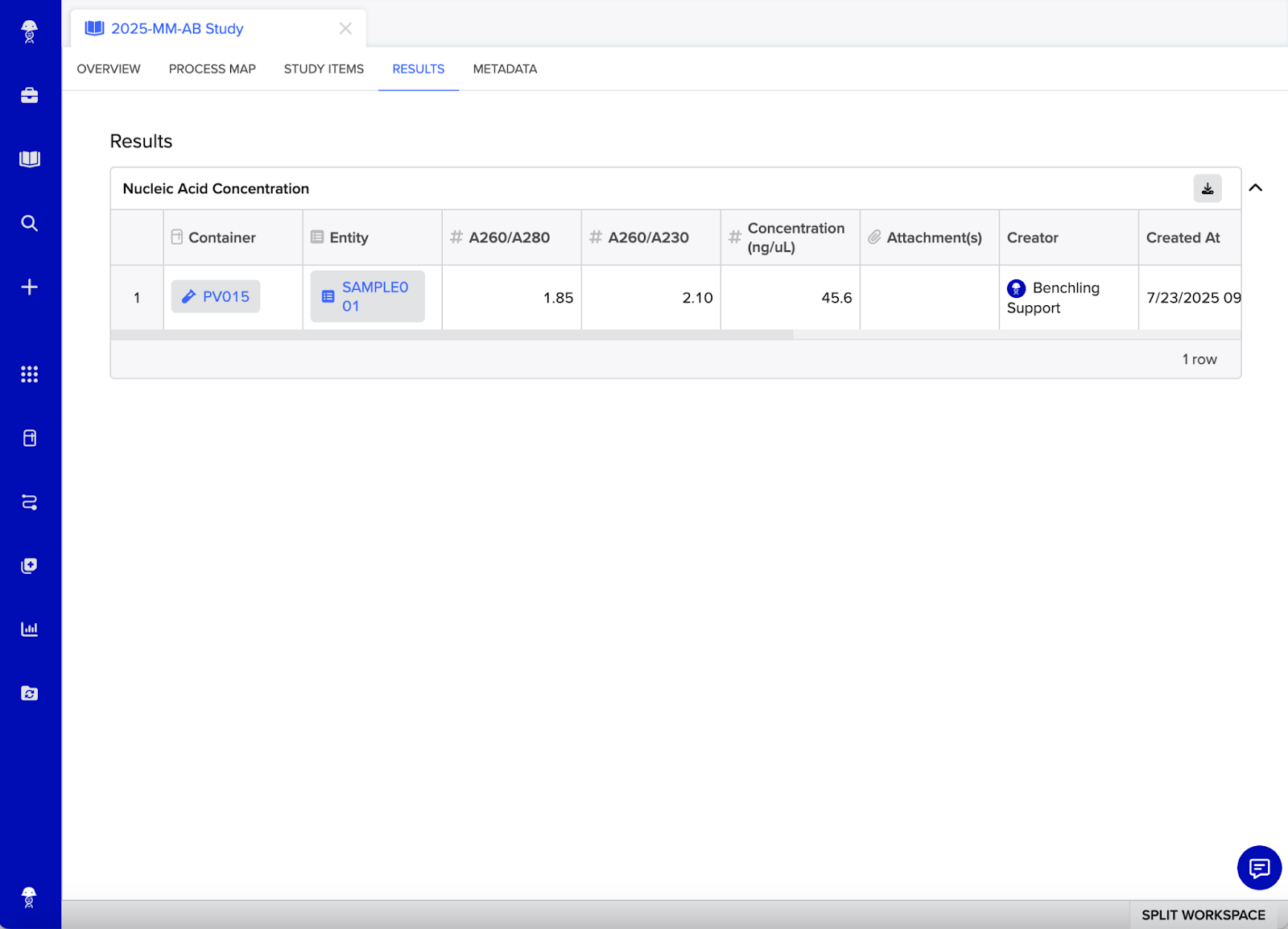Open the Projects briefcase icon in sidebar
The width and height of the screenshot is (1288, 929).
coord(30,96)
